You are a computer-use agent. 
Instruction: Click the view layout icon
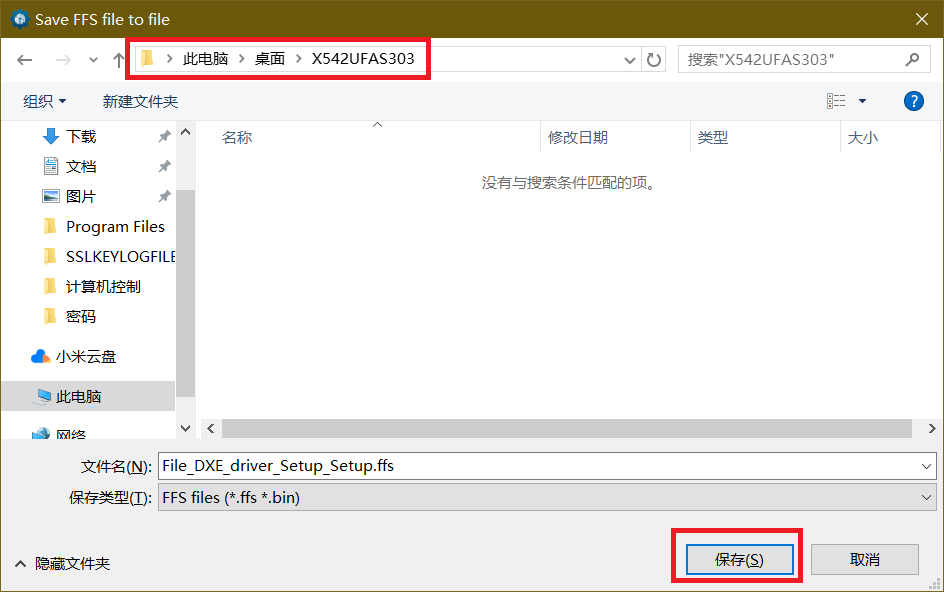point(836,101)
